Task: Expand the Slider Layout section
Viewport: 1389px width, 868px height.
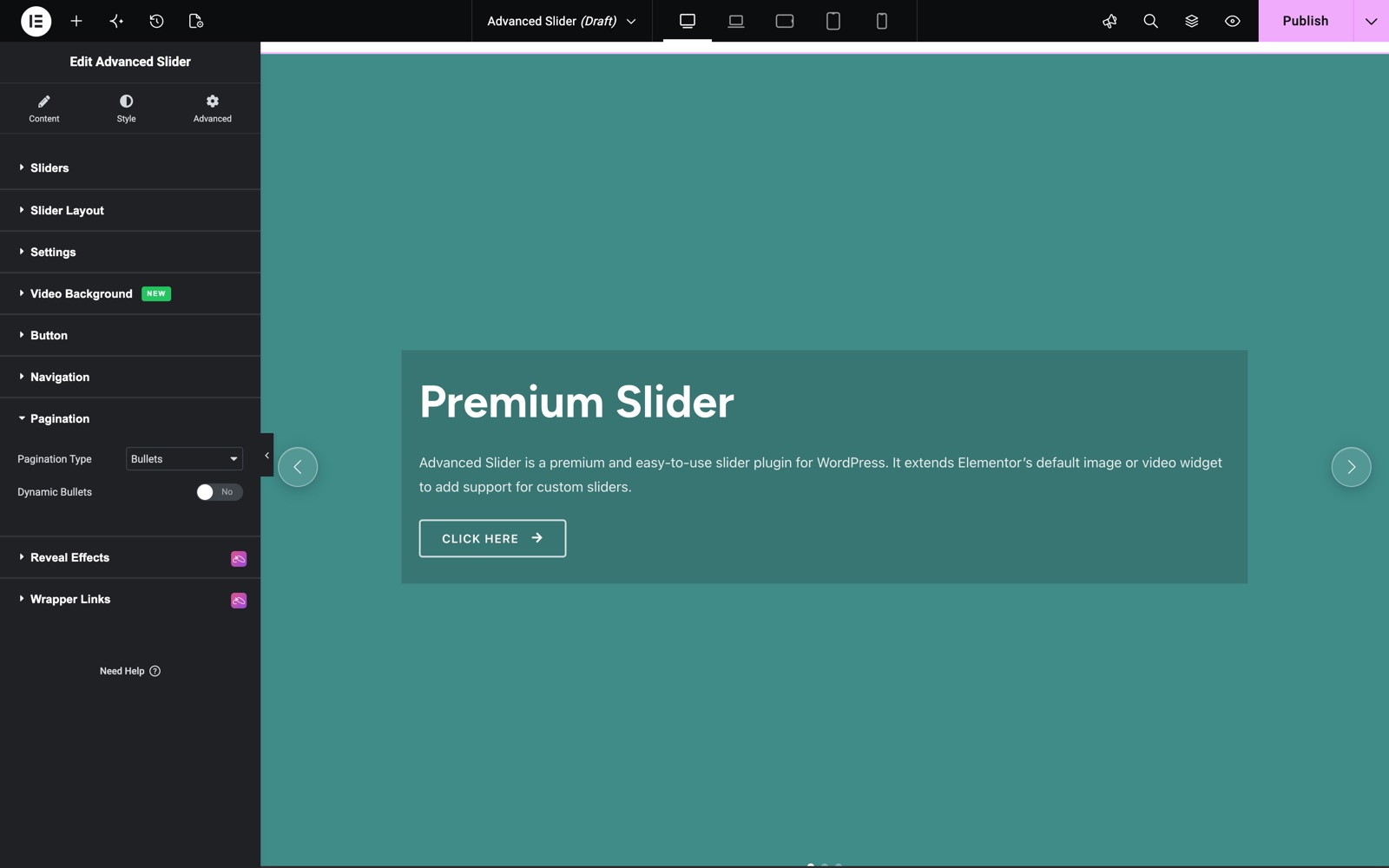Action: pyautogui.click(x=130, y=210)
